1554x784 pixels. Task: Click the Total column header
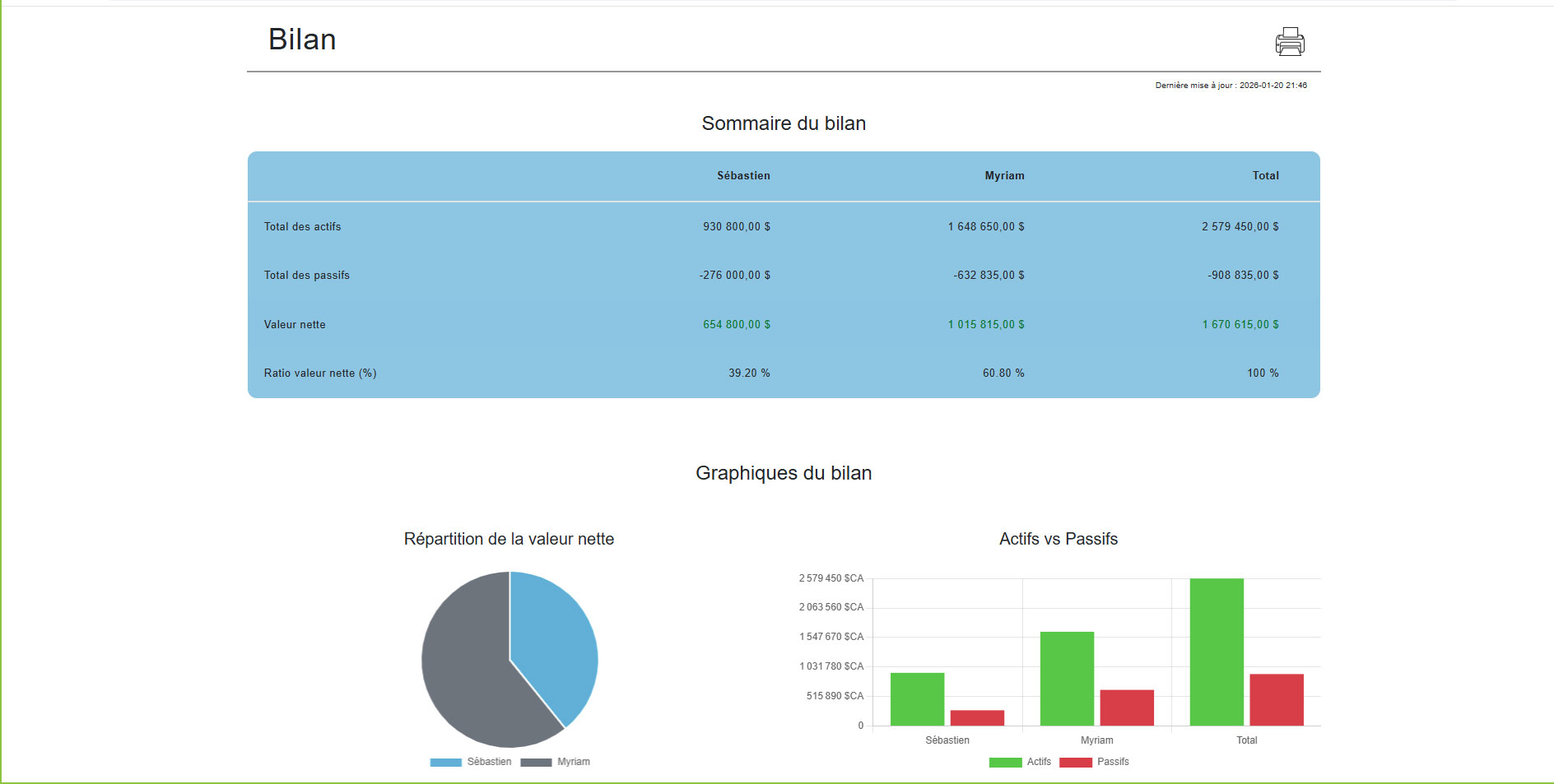tap(1265, 176)
